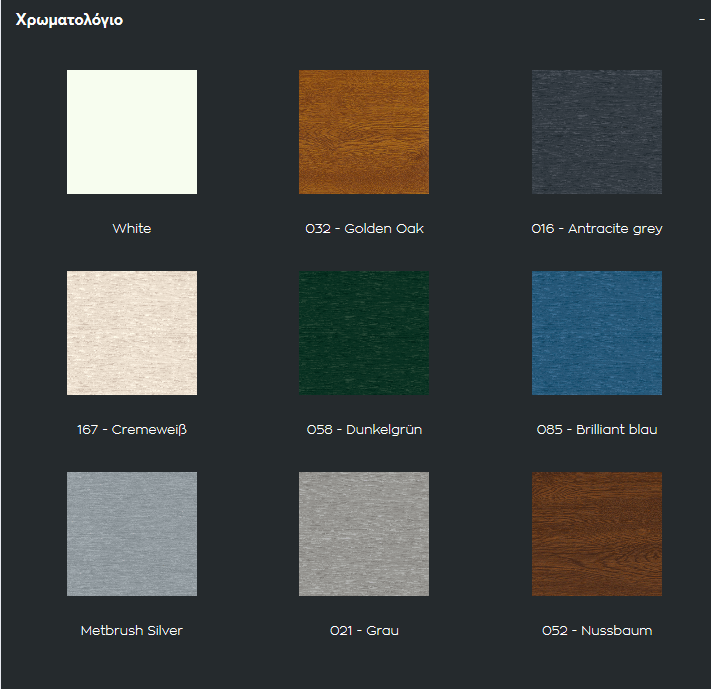Select the Metbrush Silver swatch

[x=132, y=534]
